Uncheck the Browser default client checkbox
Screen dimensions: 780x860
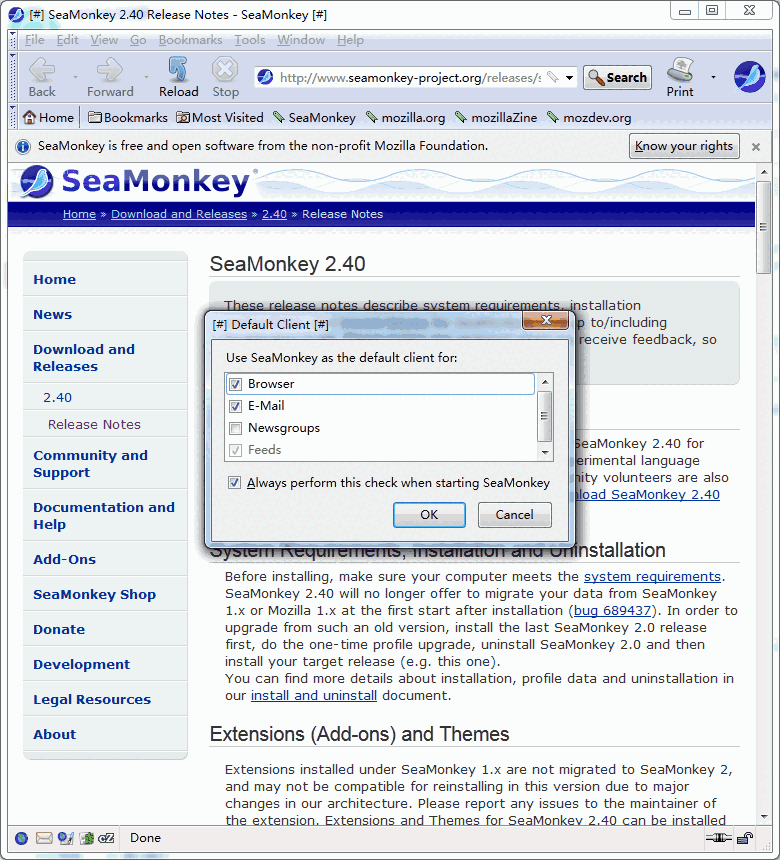pyautogui.click(x=235, y=384)
